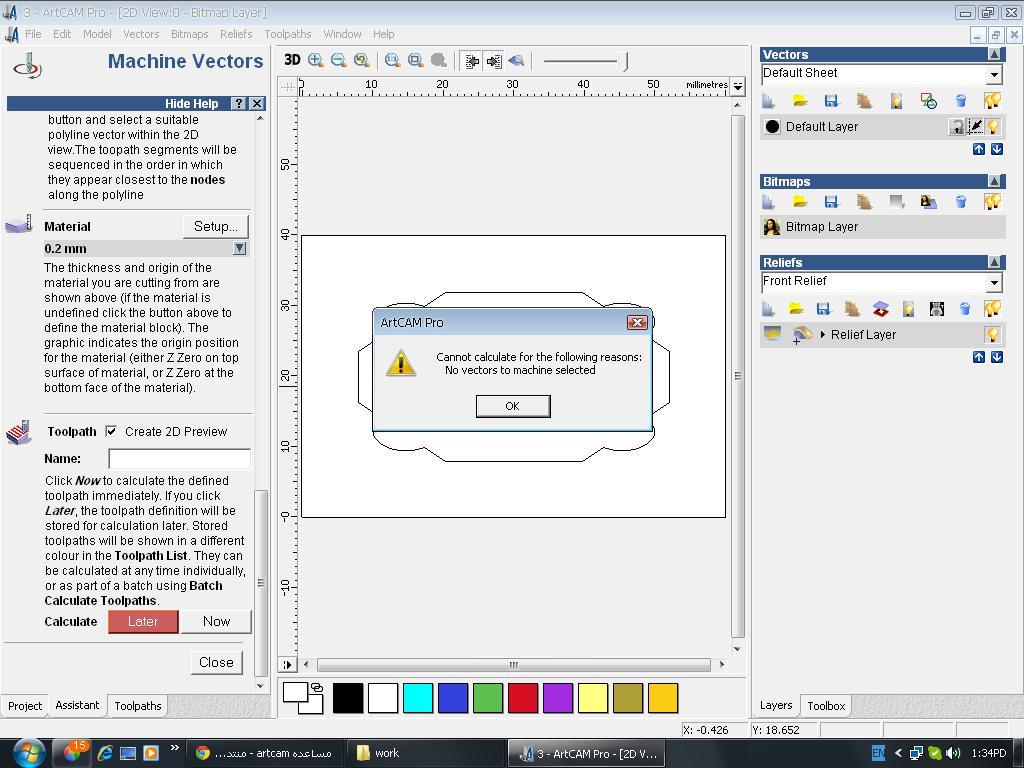Toggle Default Layer visibility light bulb
Viewport: 1024px width, 768px height.
[993, 127]
